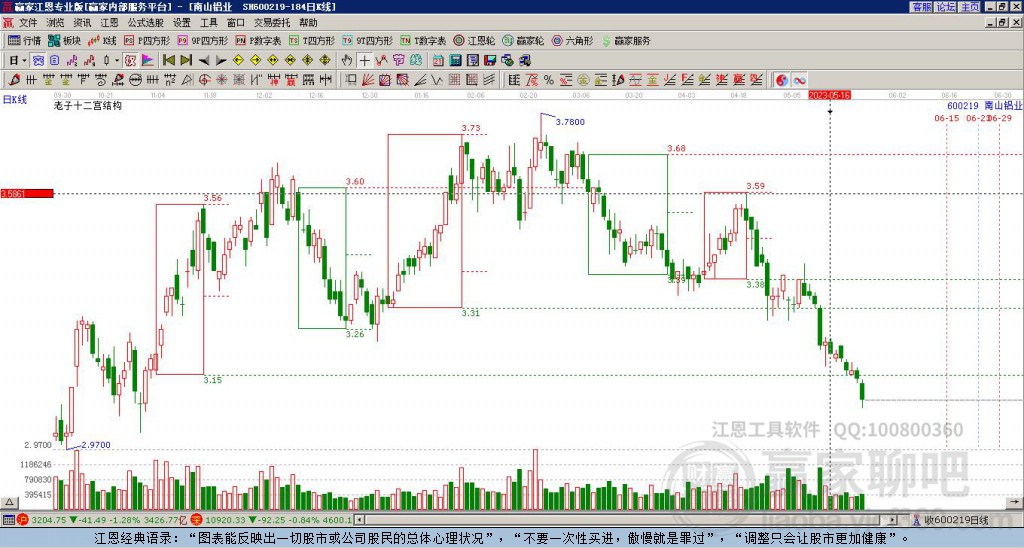Click the delivery truck icon
Screen dimensions: 1024x548
pos(524,60)
